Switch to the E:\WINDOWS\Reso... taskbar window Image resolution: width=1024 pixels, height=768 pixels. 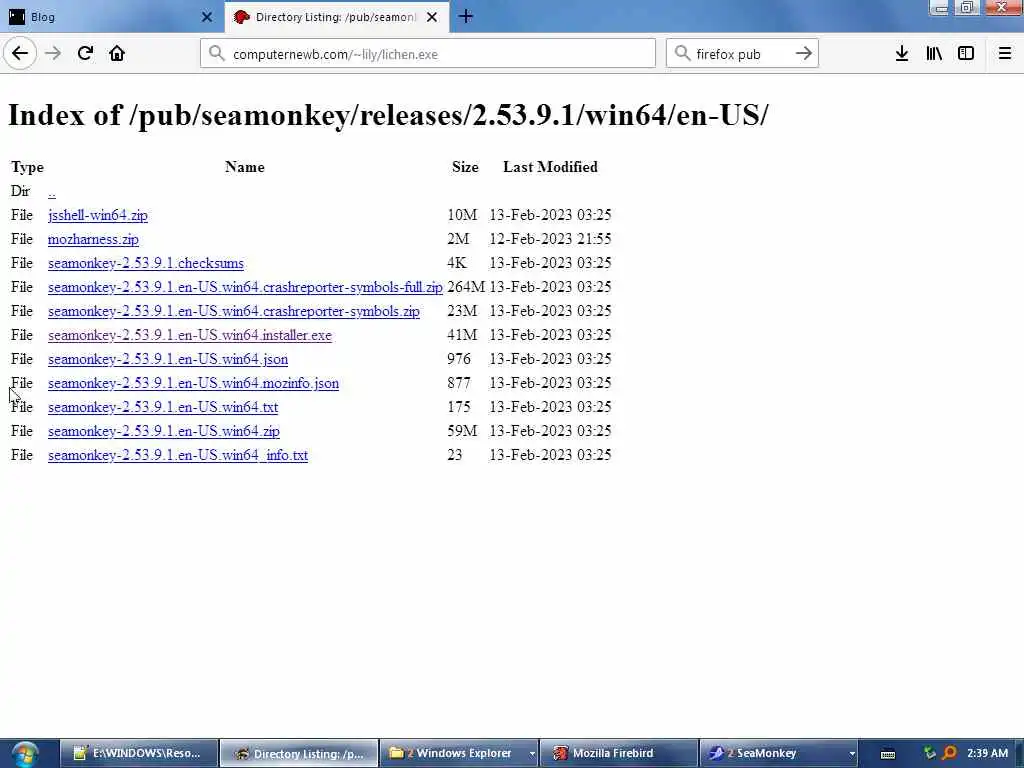(x=139, y=753)
